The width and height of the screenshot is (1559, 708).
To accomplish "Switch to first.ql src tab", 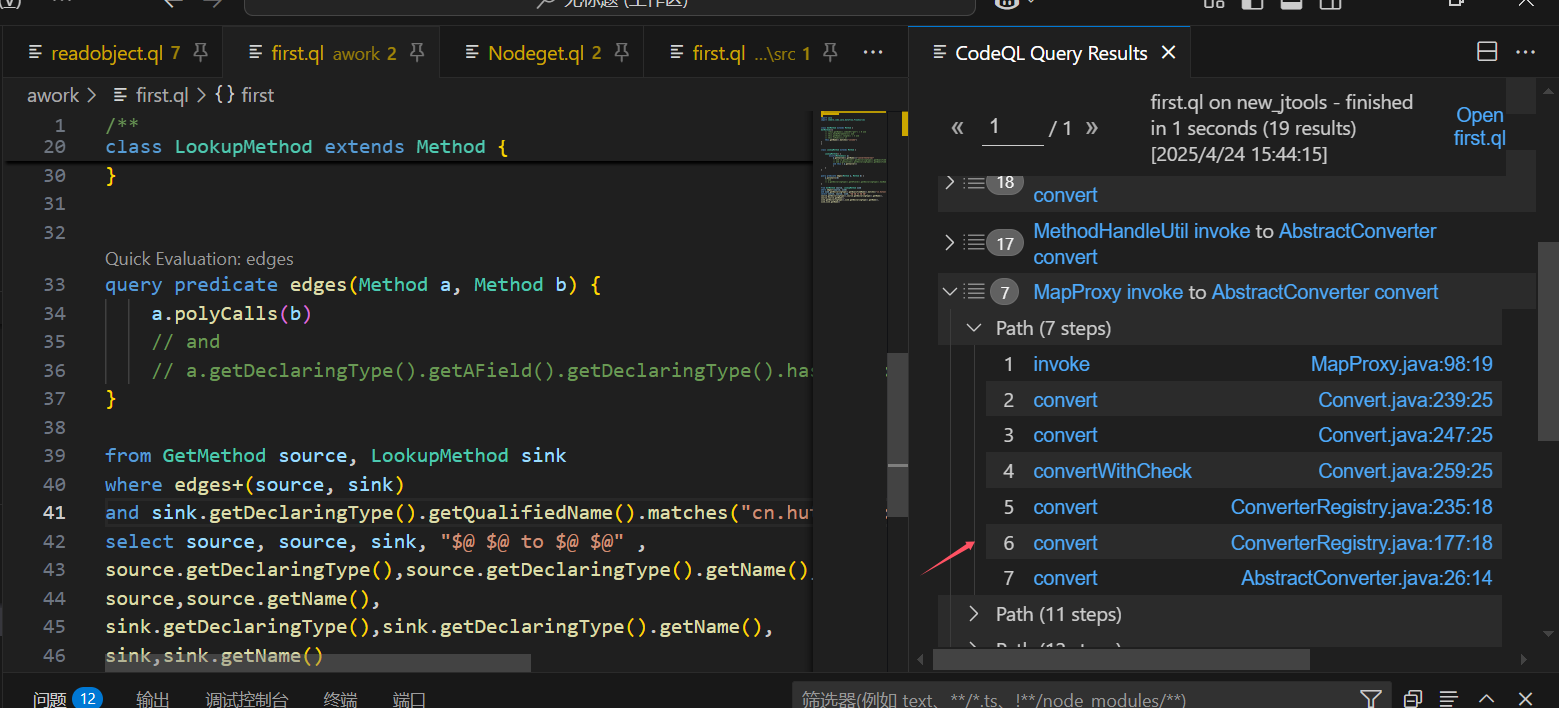I will [x=745, y=53].
